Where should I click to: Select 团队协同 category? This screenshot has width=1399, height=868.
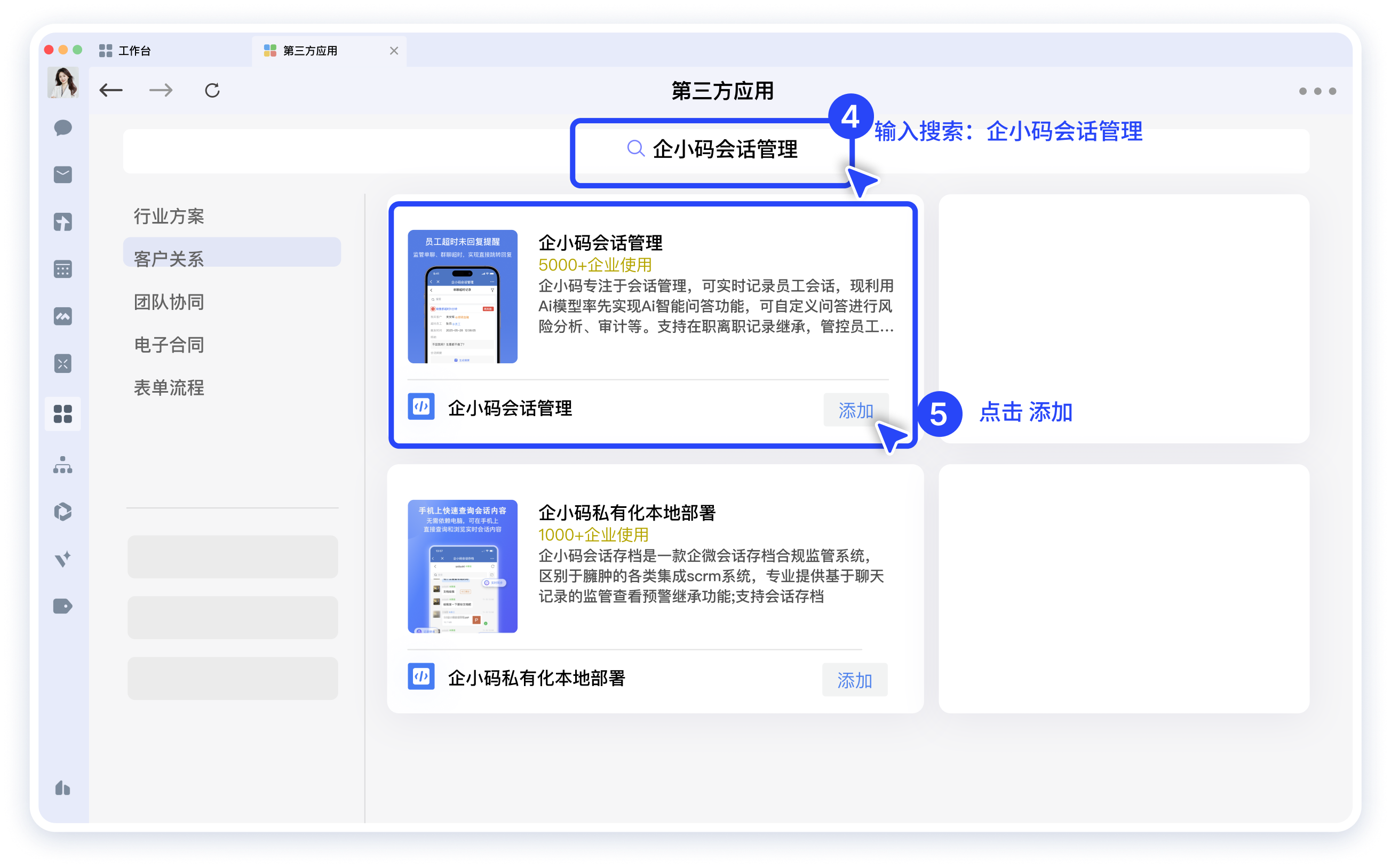point(169,302)
